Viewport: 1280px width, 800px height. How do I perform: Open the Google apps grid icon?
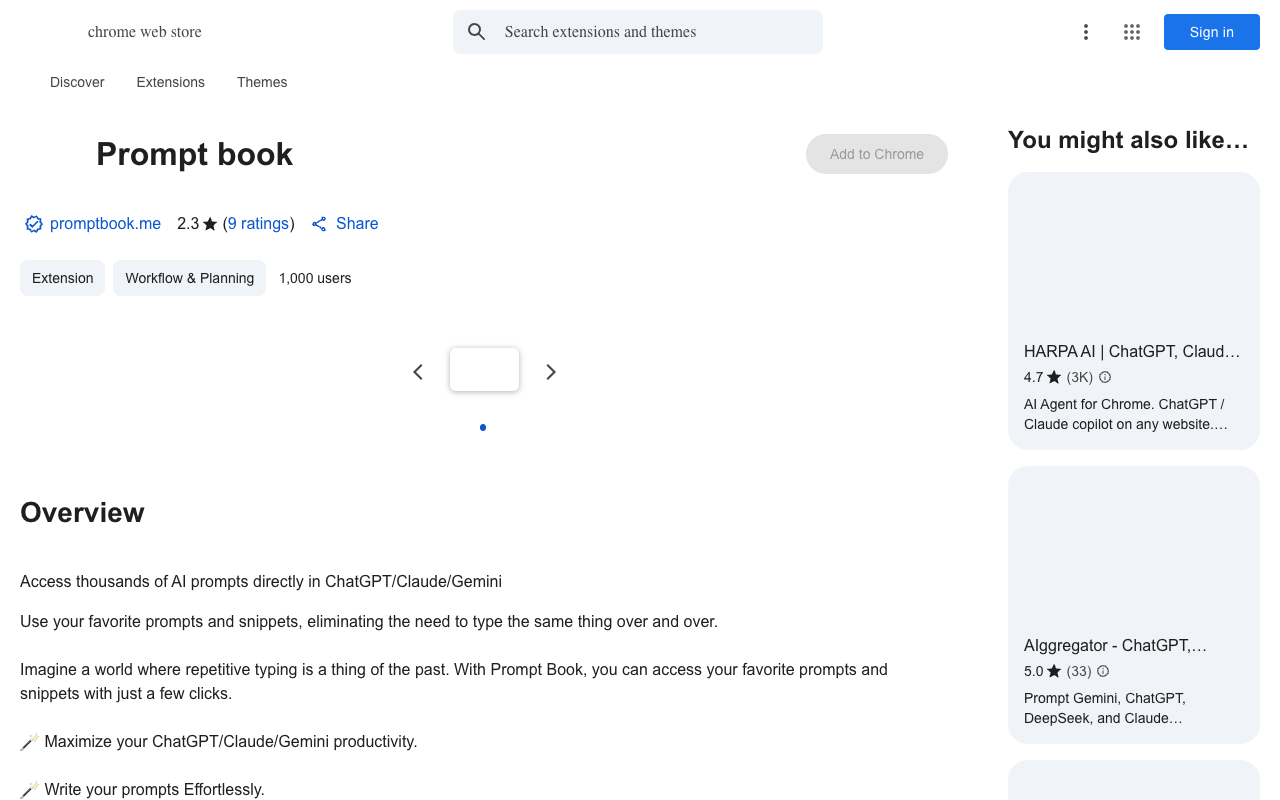coord(1132,32)
